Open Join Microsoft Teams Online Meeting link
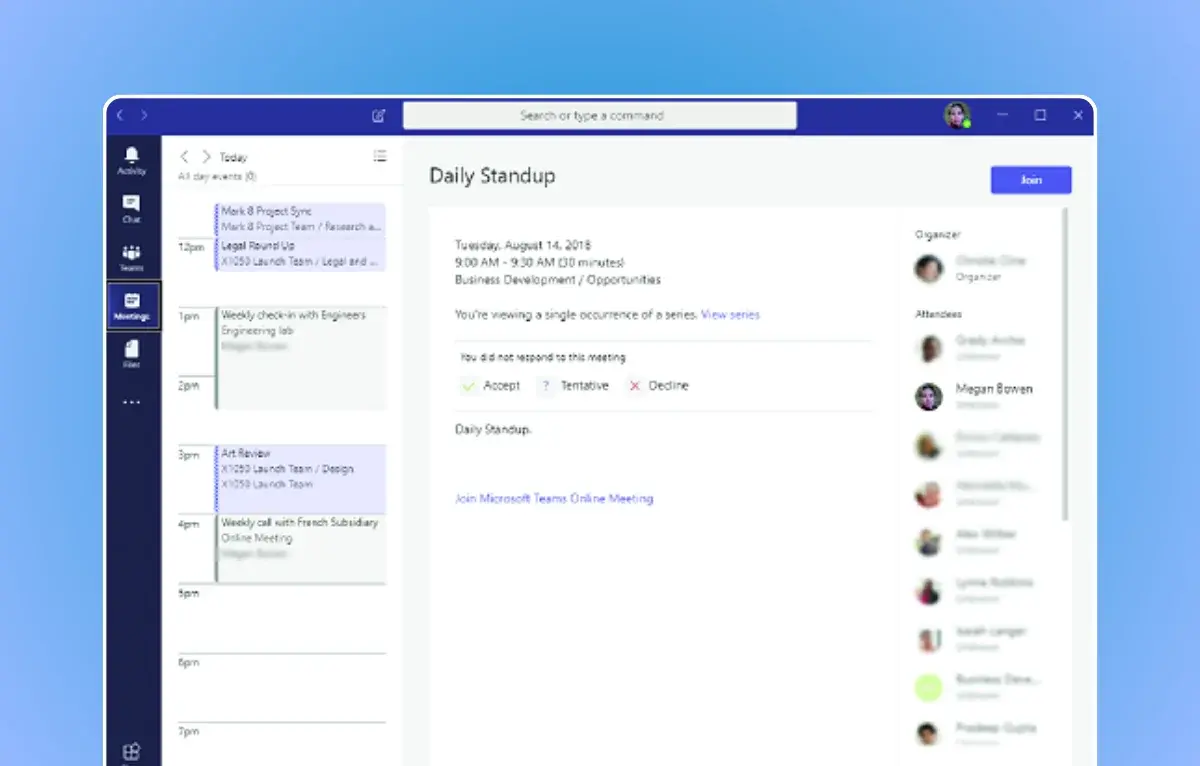The image size is (1200, 766). tap(554, 498)
